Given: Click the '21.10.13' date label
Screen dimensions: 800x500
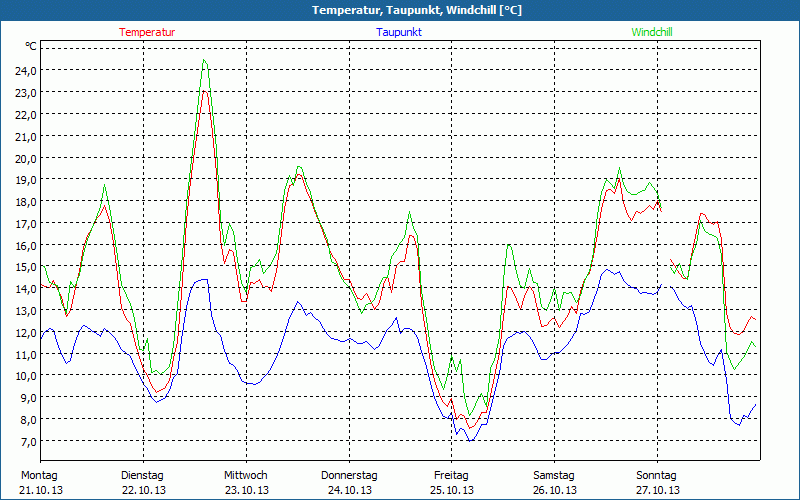Looking at the screenshot, I should 41,490.
